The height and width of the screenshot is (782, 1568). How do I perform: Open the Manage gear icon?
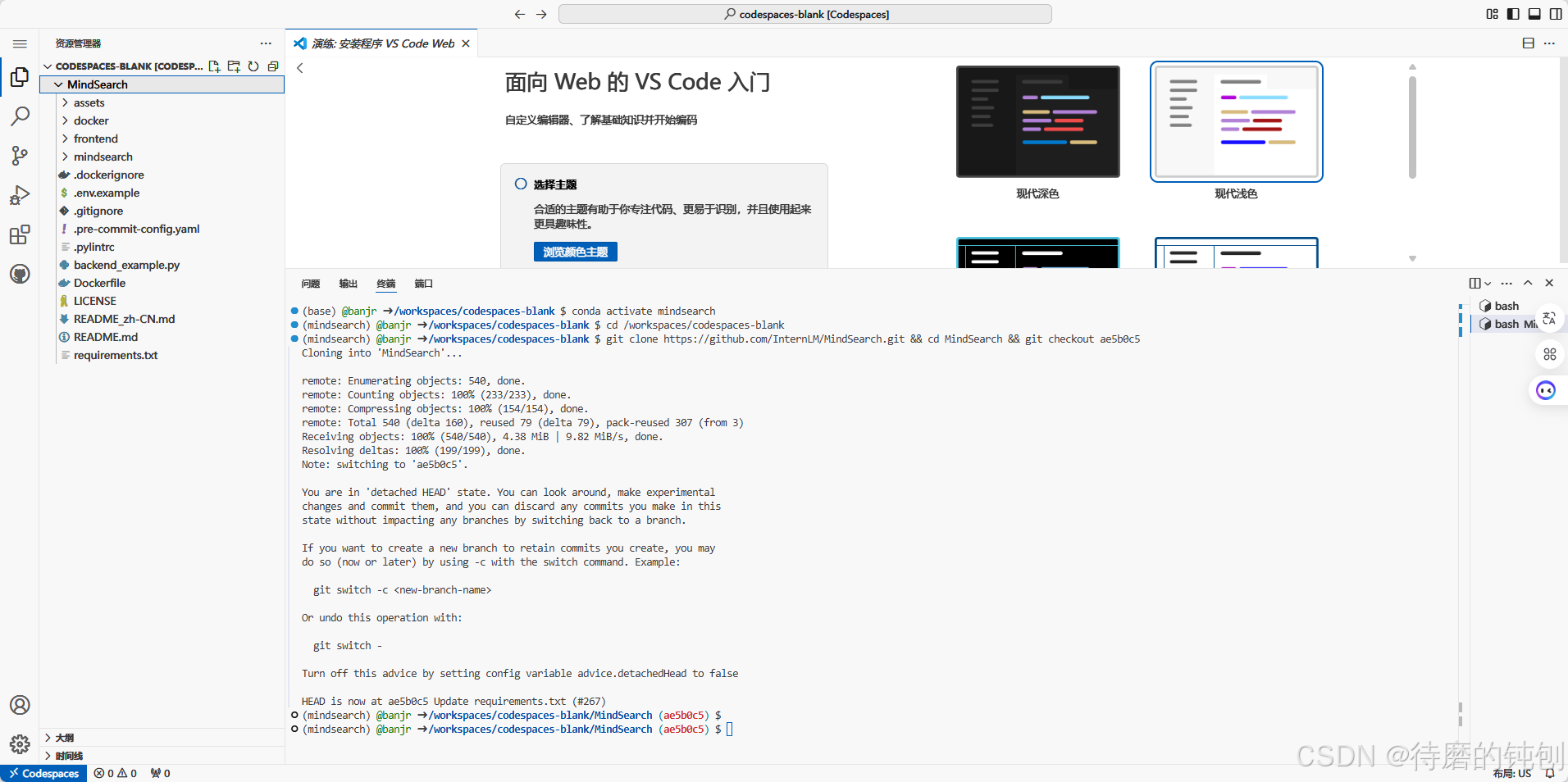pyautogui.click(x=20, y=744)
